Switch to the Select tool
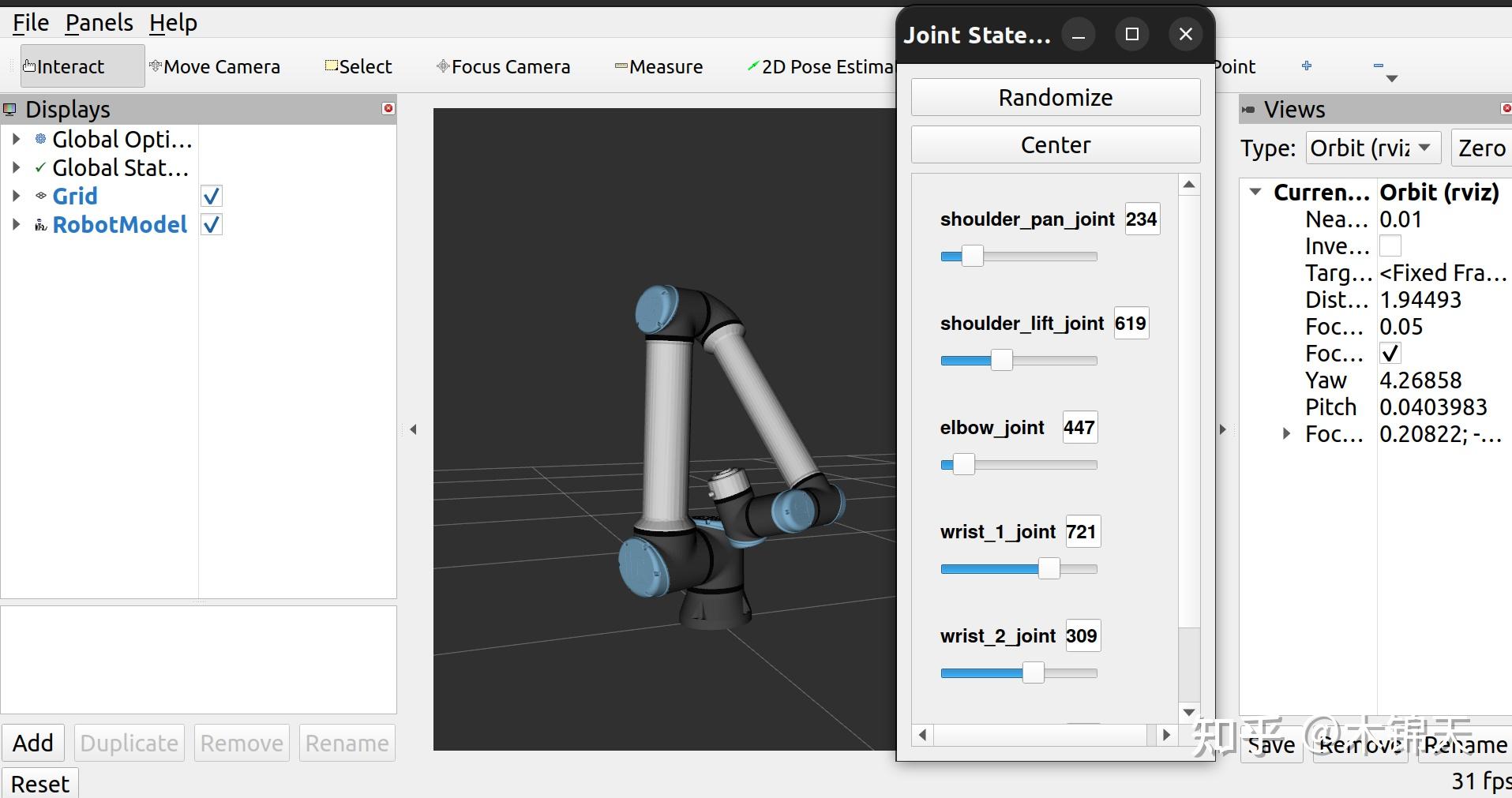The width and height of the screenshot is (1512, 798). pos(358,66)
